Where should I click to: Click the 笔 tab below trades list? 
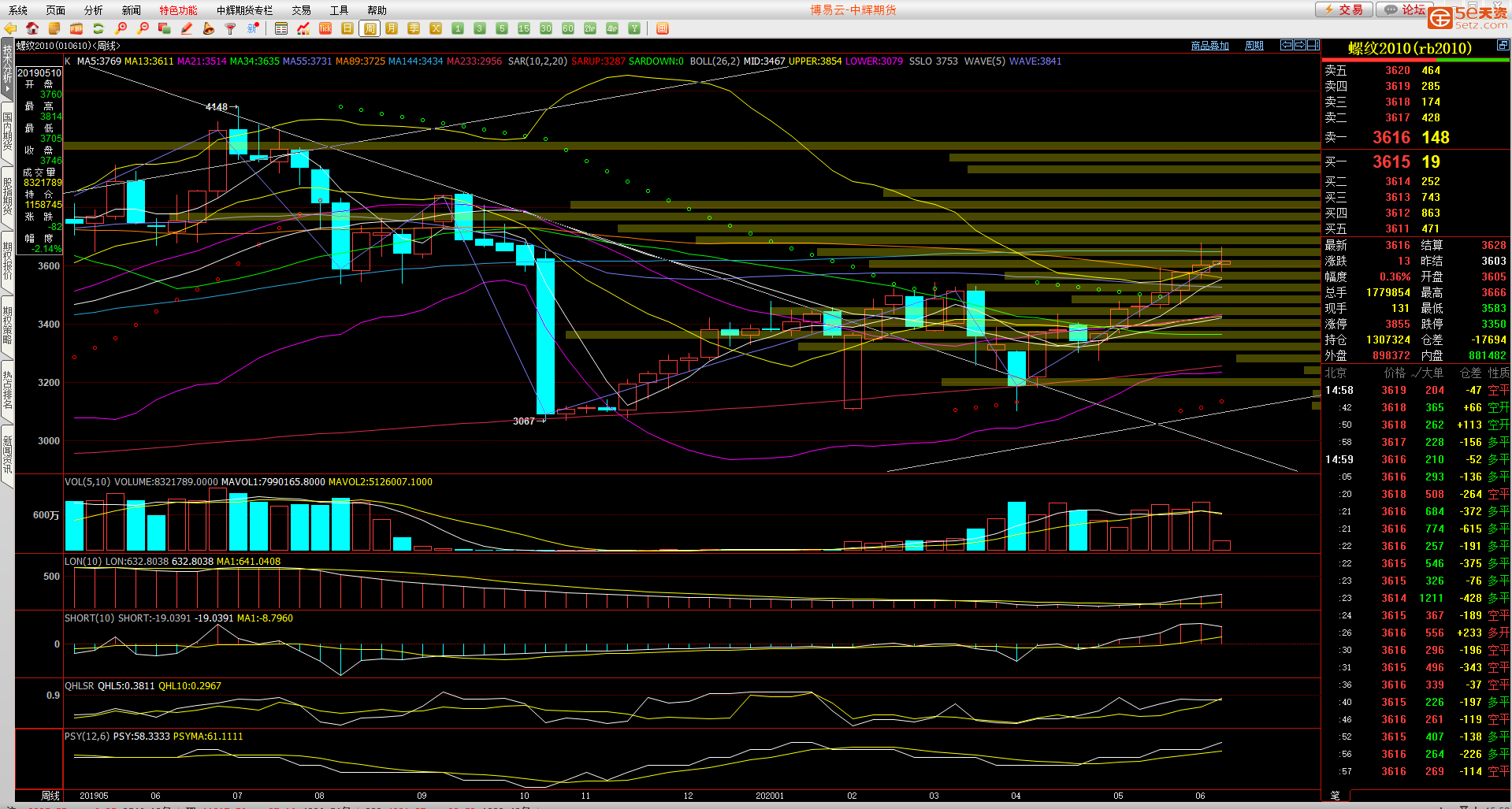click(1335, 796)
